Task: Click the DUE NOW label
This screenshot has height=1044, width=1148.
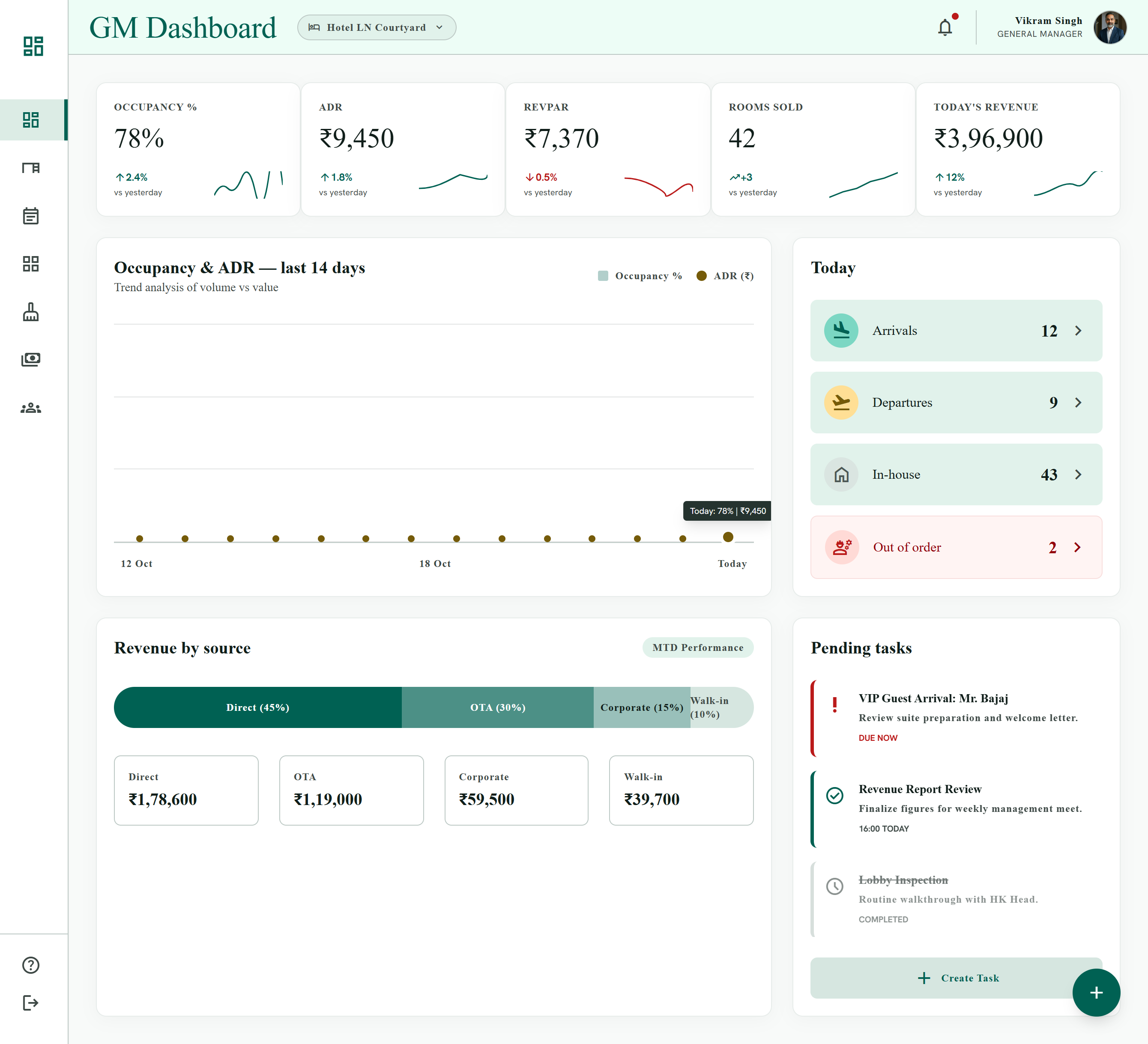Action: pyautogui.click(x=878, y=738)
